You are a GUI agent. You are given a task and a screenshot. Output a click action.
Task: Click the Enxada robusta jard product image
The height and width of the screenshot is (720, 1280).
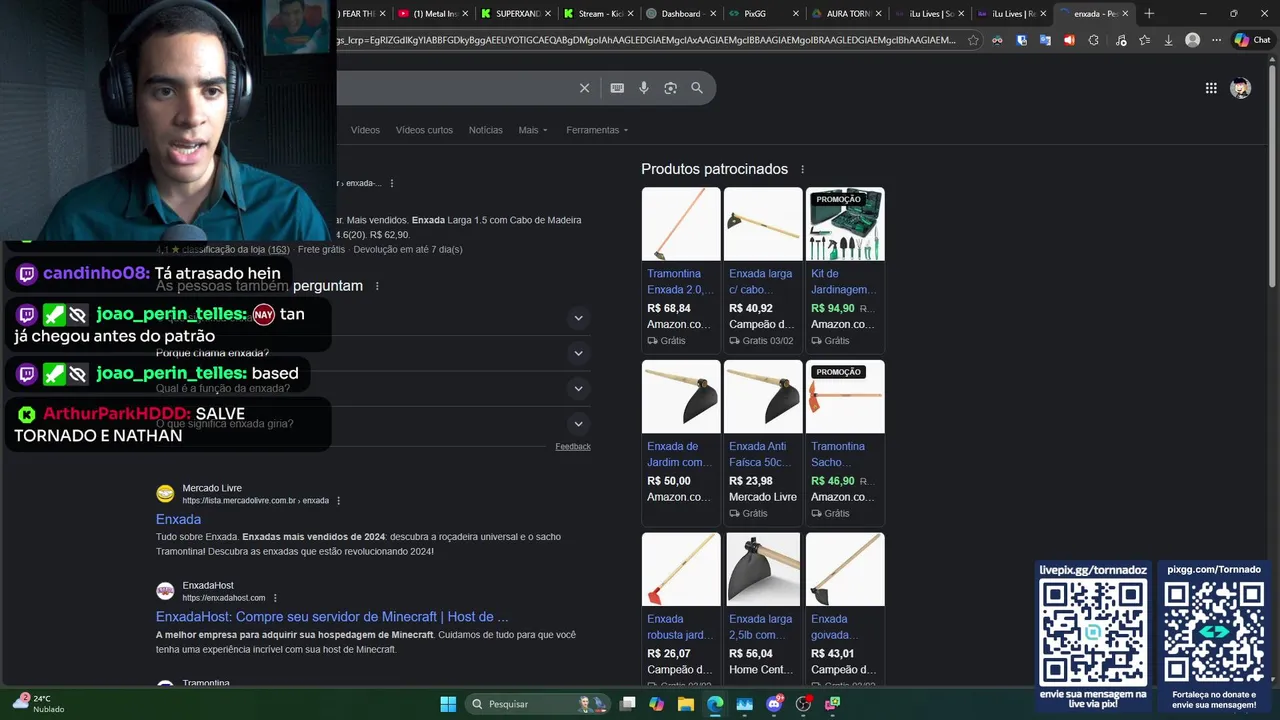click(x=681, y=569)
